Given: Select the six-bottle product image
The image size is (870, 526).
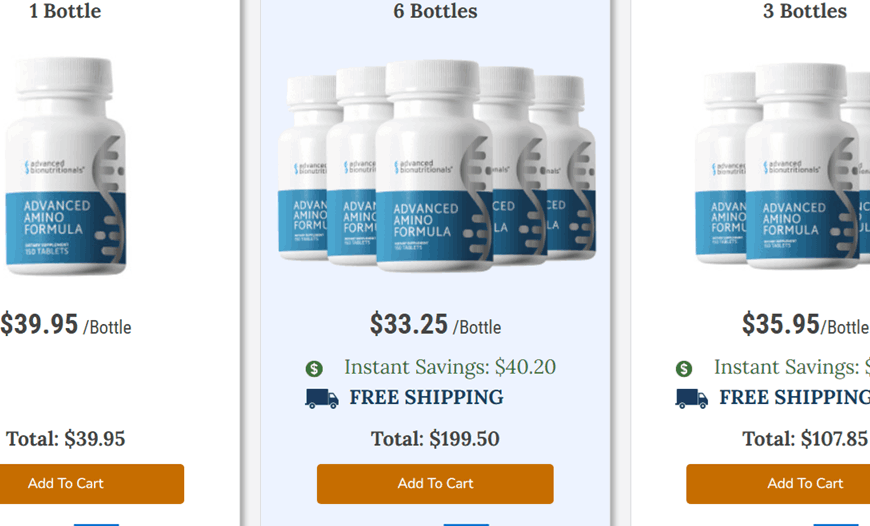Looking at the screenshot, I should pos(436,166).
